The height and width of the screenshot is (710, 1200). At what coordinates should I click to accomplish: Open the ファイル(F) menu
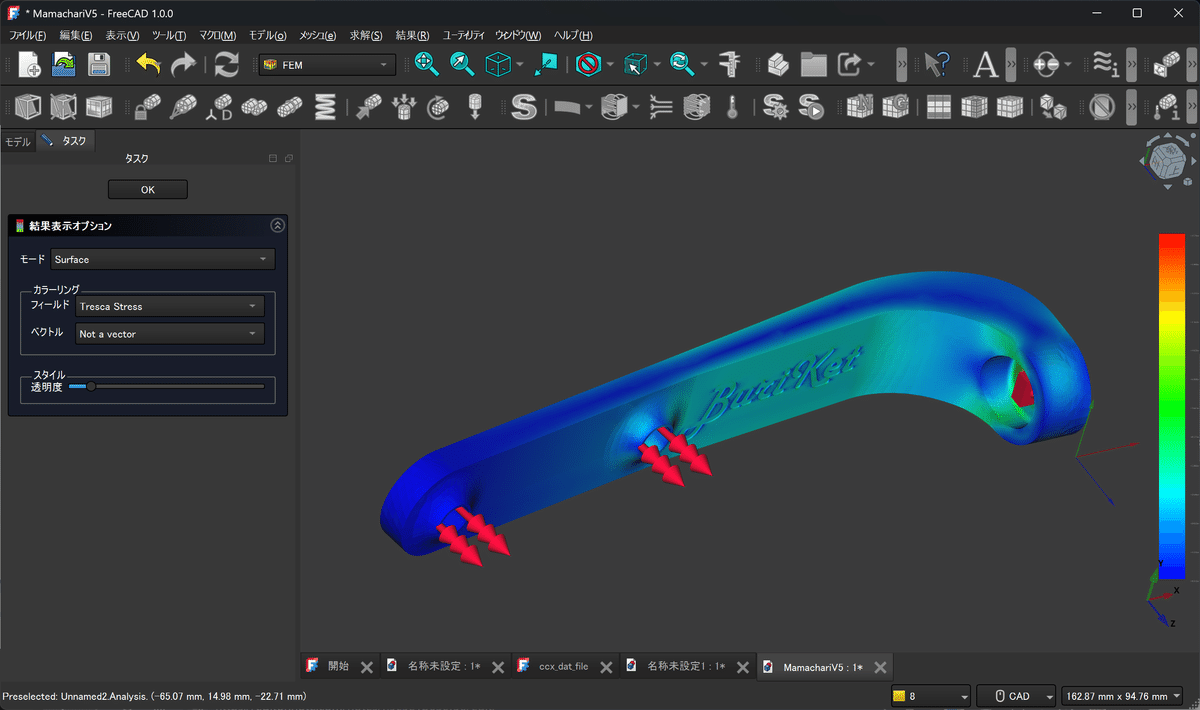(27, 35)
